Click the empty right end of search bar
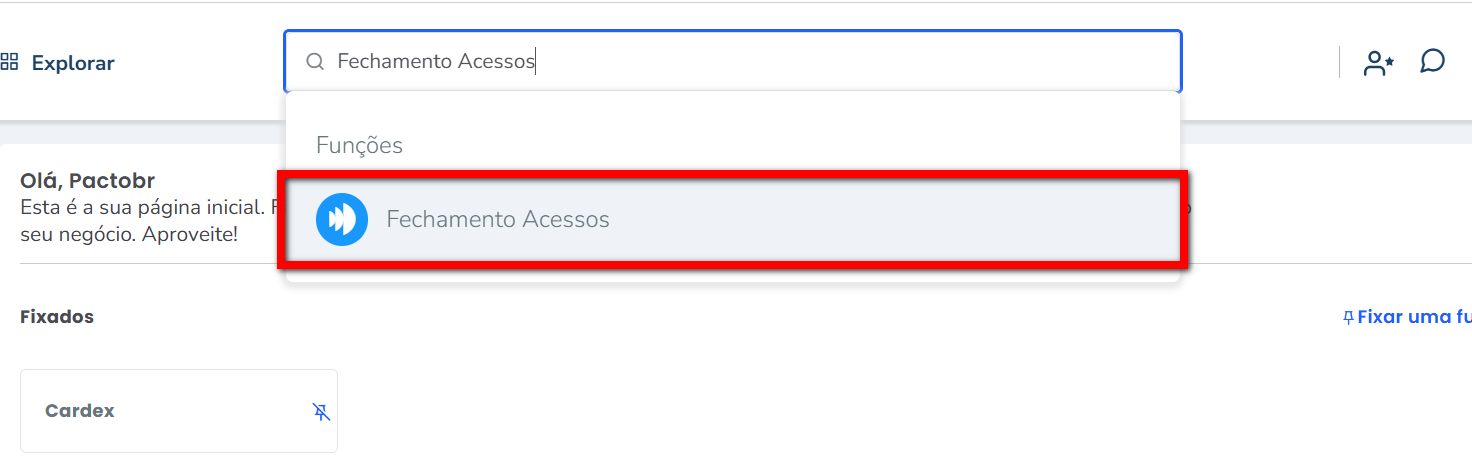Screen dimensions: 1472x474 click(1000, 62)
